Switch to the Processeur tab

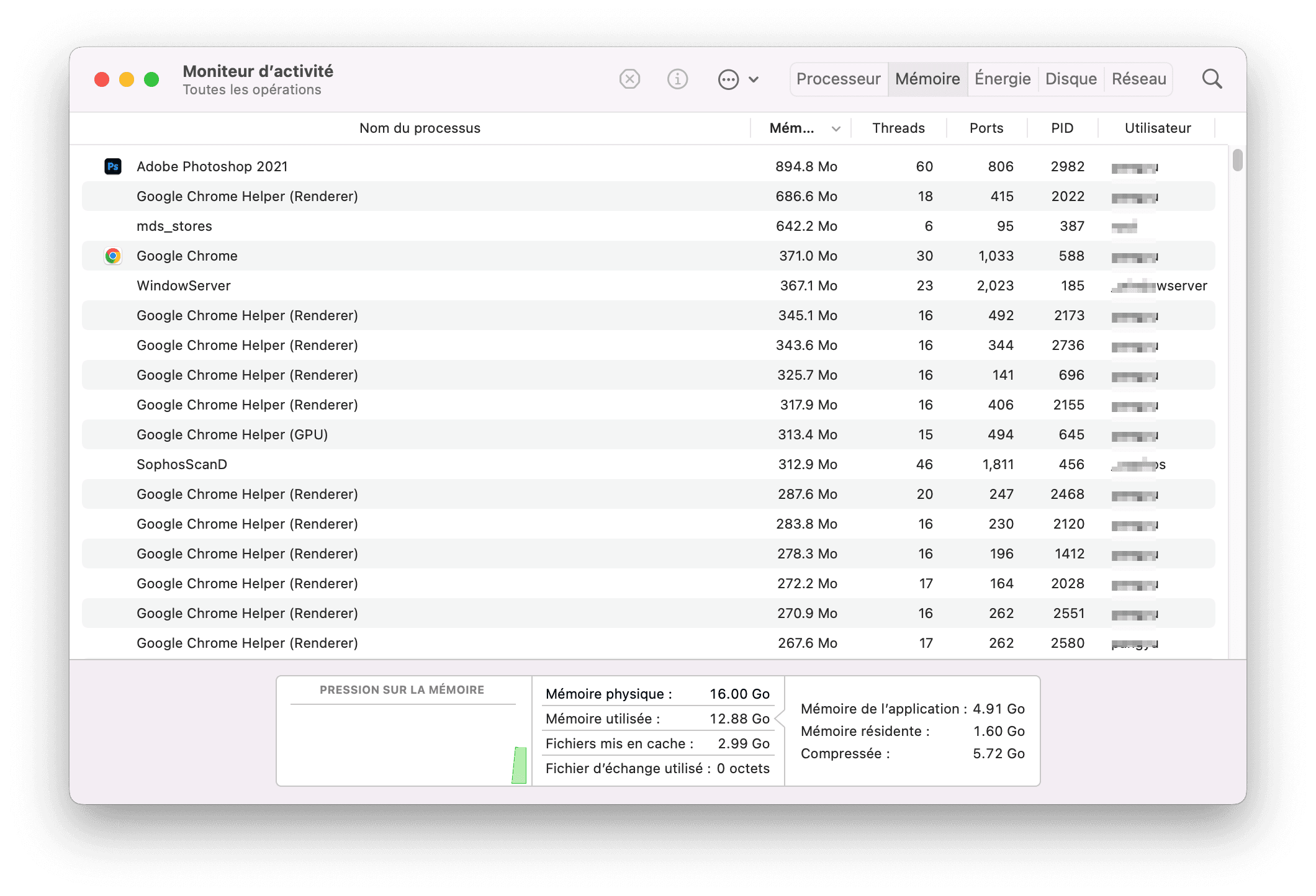[839, 79]
